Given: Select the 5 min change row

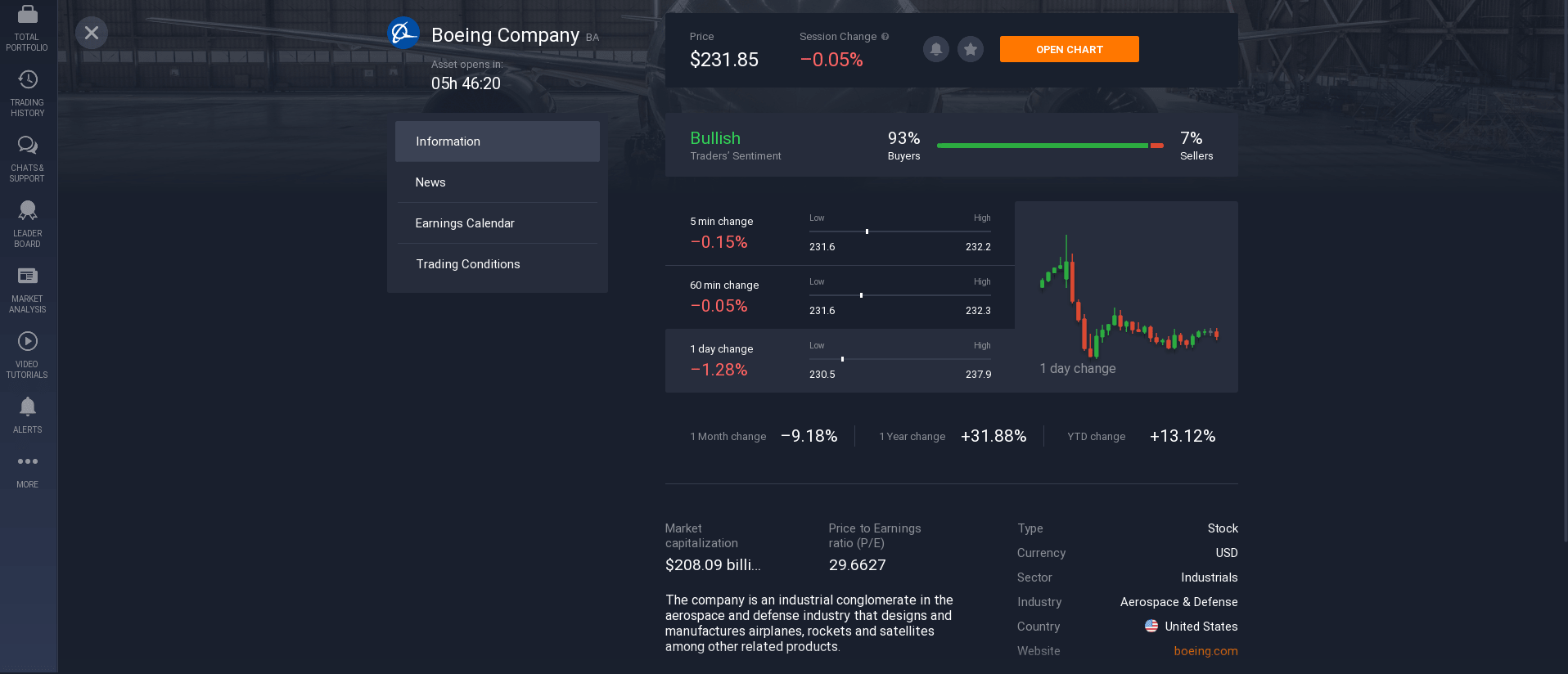Looking at the screenshot, I should pos(840,233).
